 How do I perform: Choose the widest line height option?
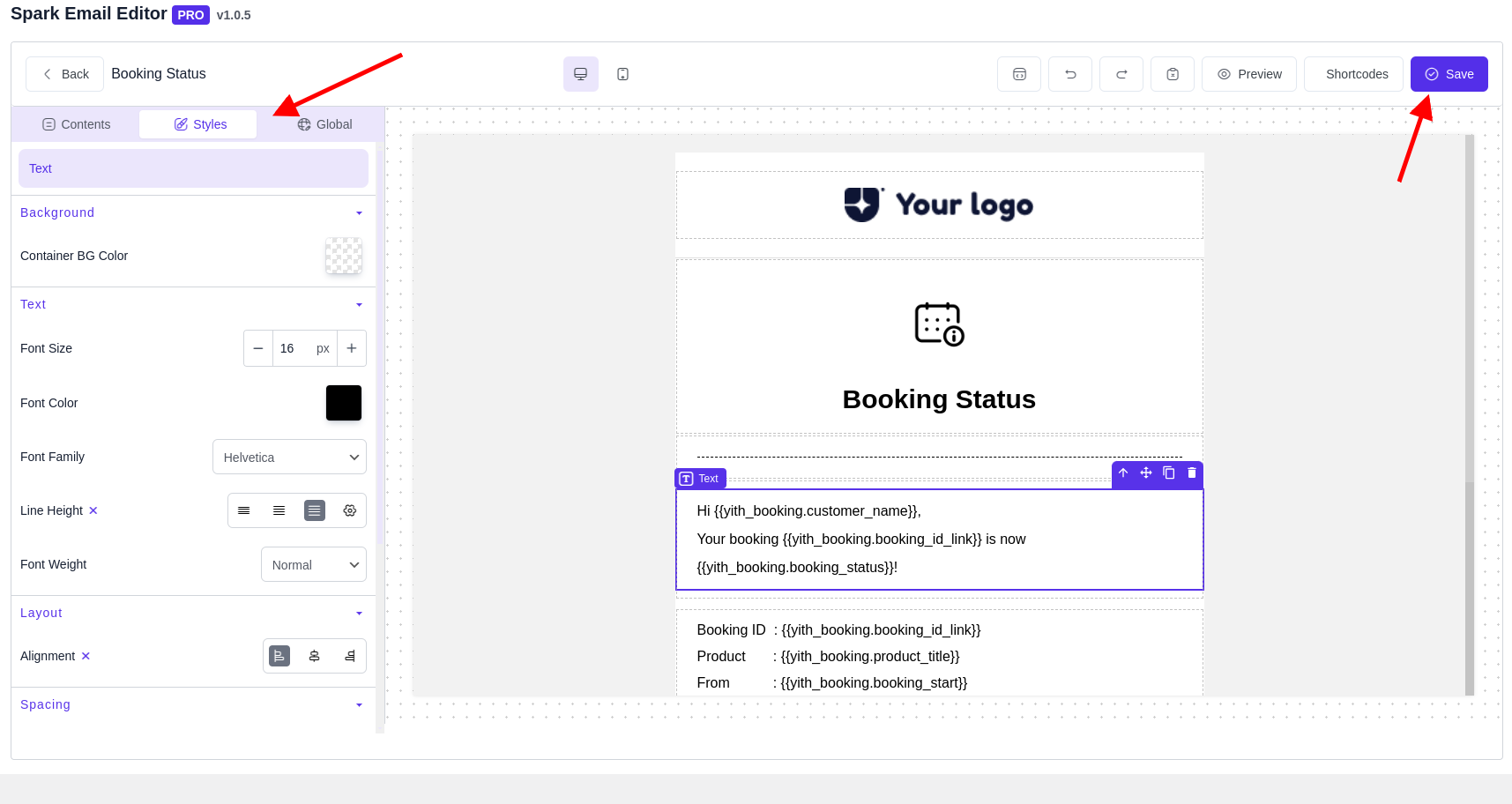314,510
